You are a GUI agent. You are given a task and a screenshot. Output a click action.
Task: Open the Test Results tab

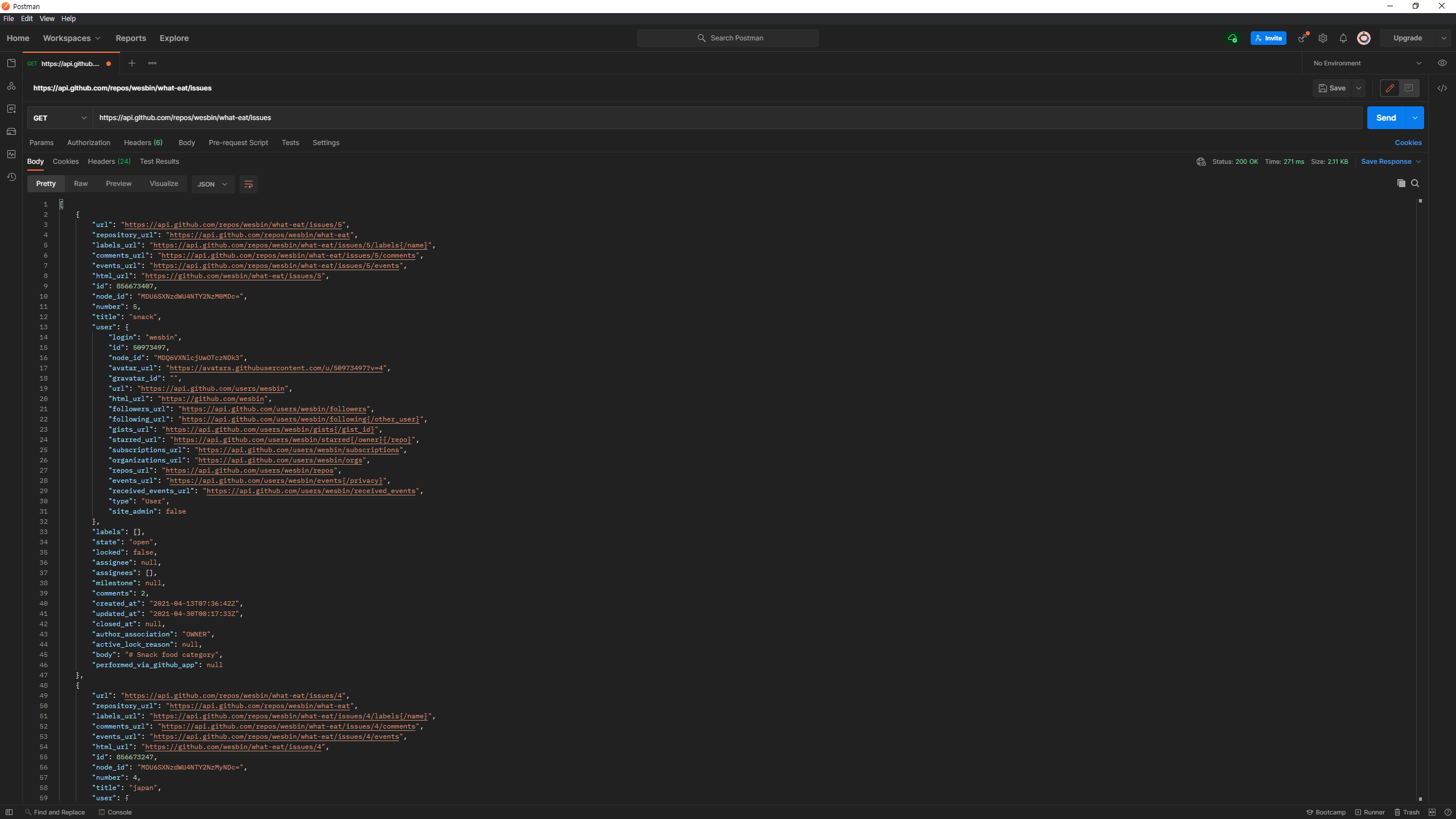pos(159,162)
